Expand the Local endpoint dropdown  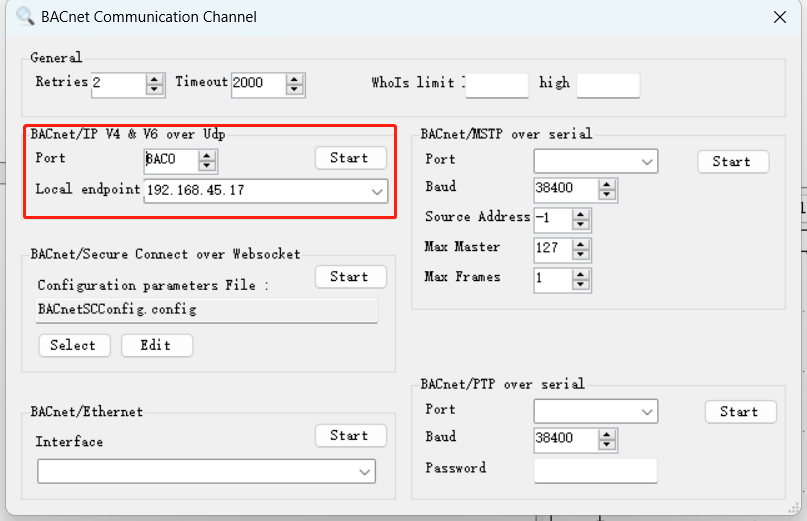click(377, 191)
